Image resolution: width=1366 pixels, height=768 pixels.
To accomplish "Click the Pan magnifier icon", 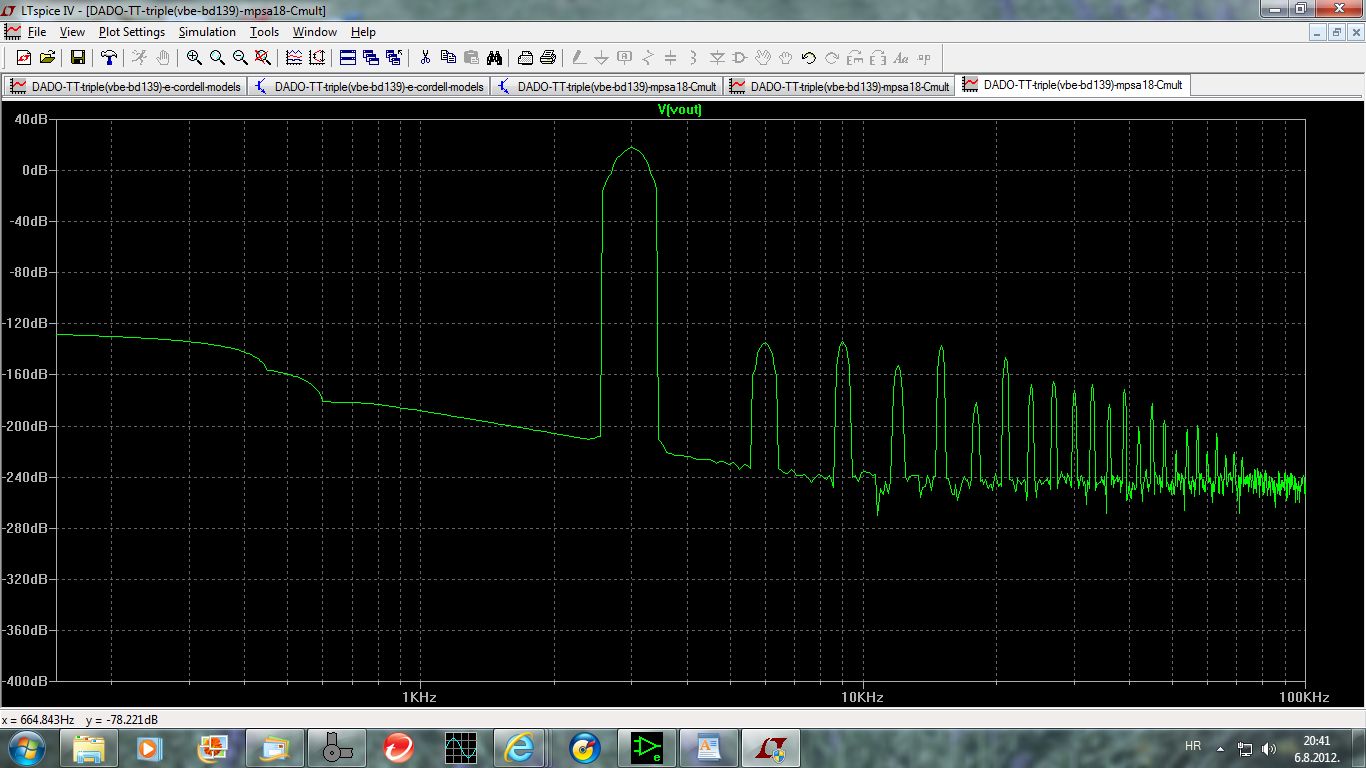I will pos(217,58).
